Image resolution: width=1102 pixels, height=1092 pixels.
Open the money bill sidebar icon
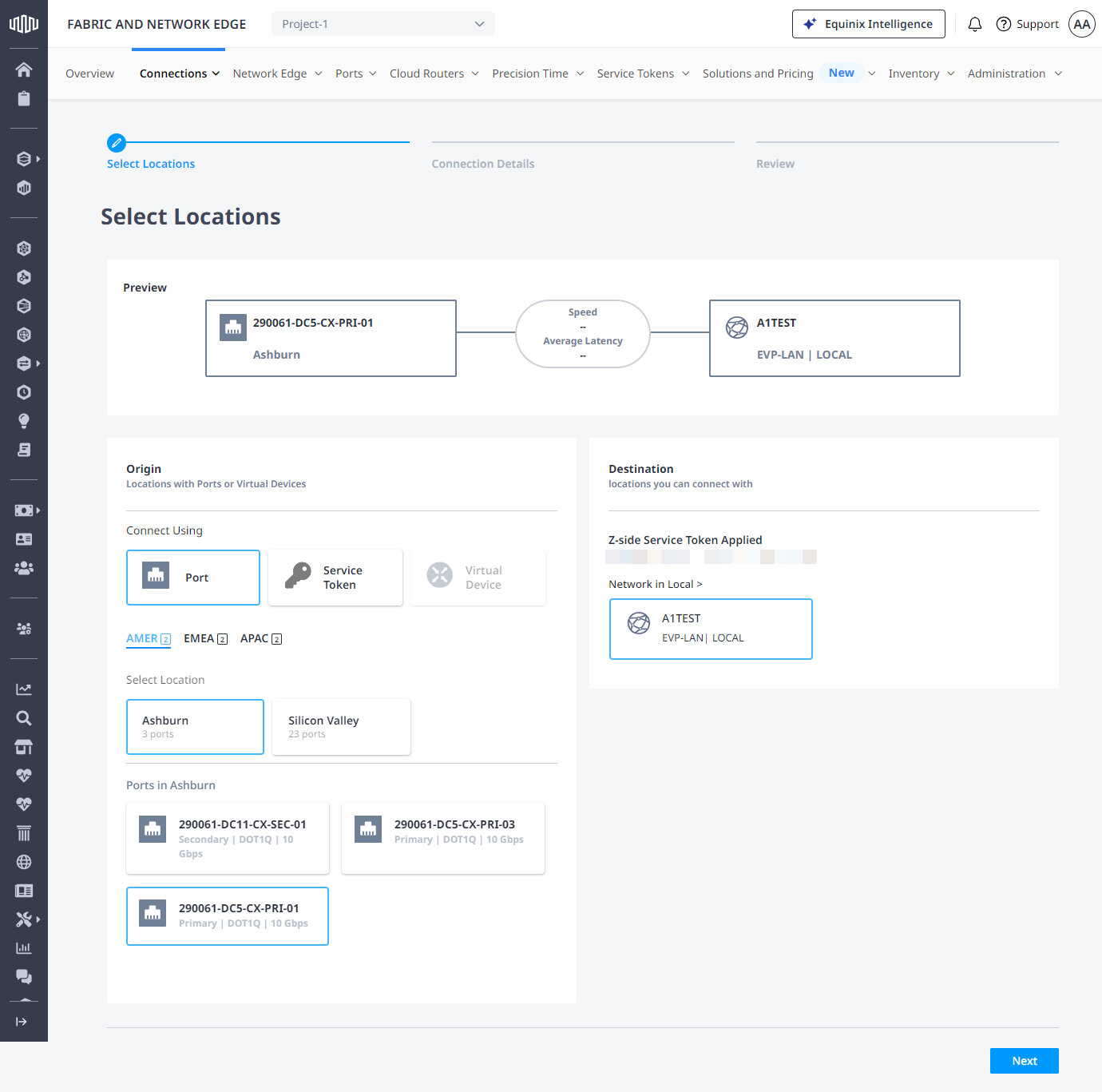point(24,510)
